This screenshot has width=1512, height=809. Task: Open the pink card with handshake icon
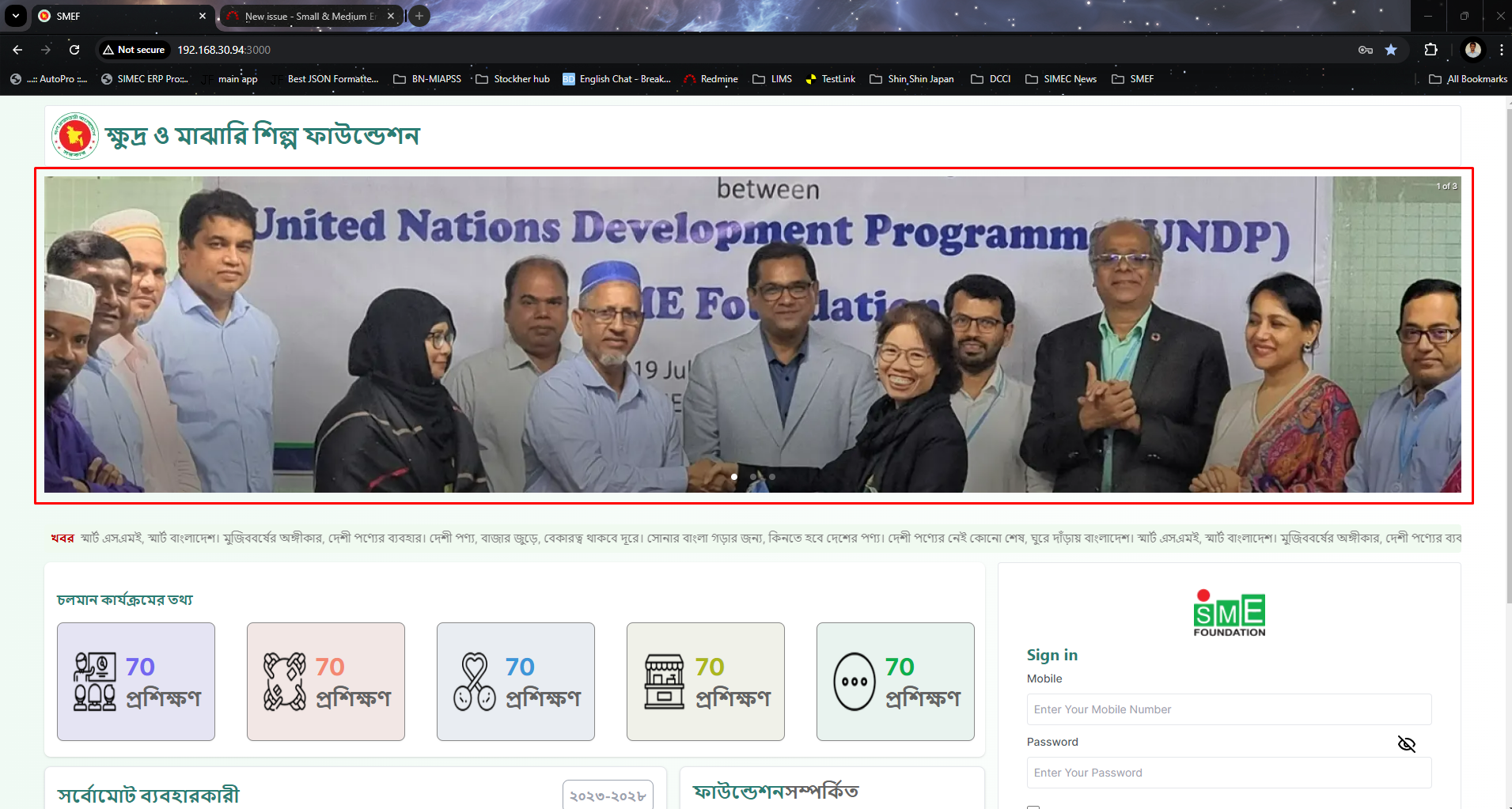click(x=326, y=682)
